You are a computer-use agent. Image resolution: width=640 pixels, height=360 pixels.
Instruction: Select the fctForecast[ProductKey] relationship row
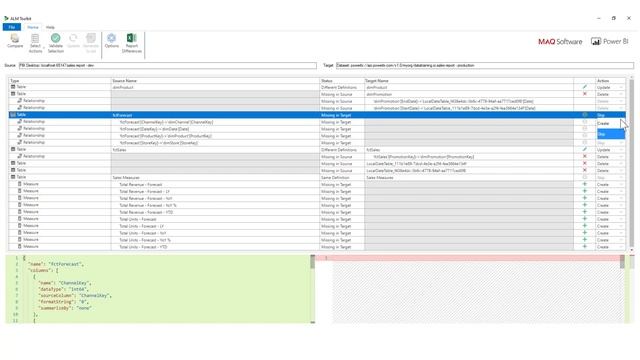[x=317, y=136]
